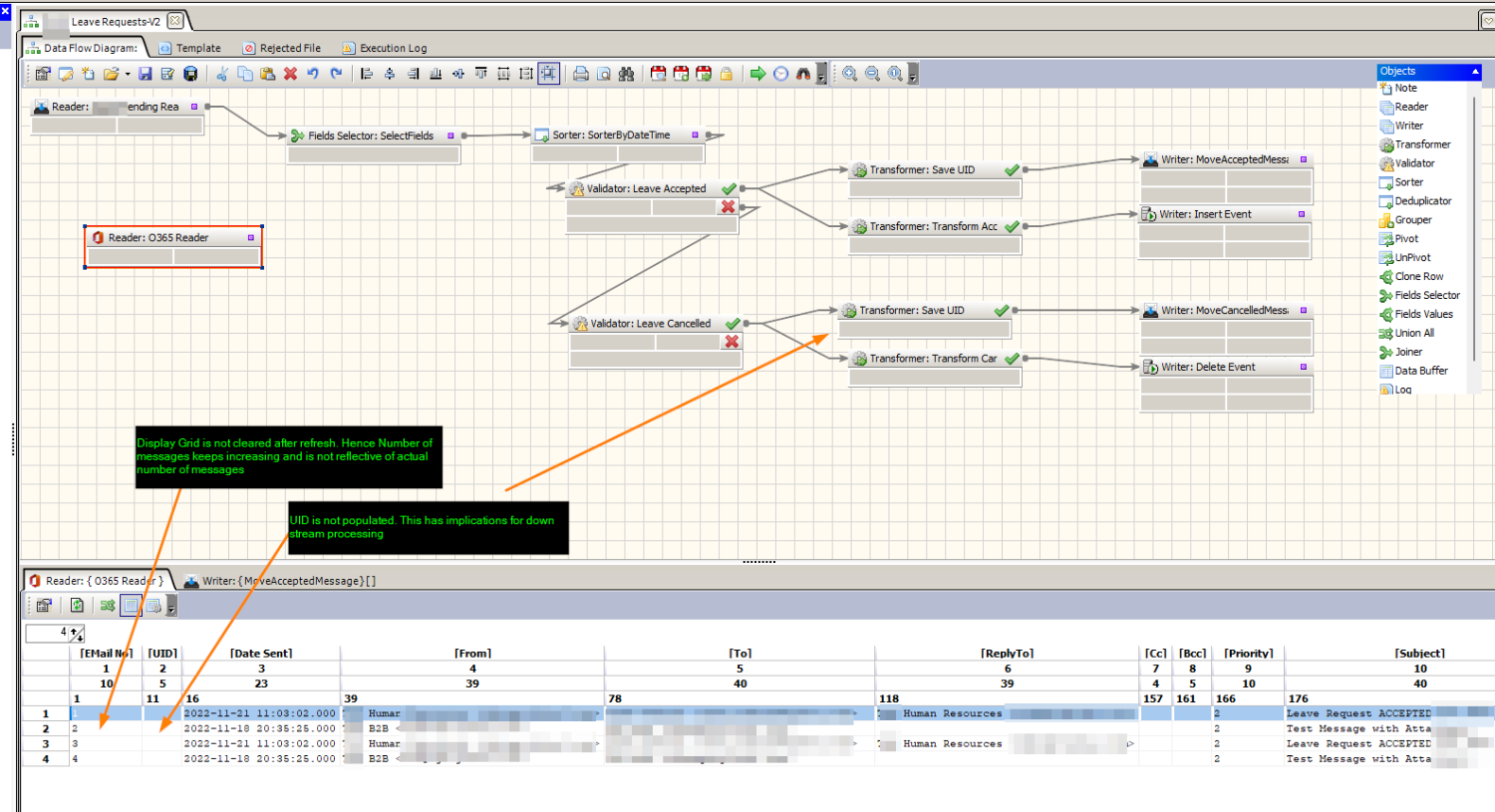Toggle the highlighted snap-to-grid toolbar button

549,74
